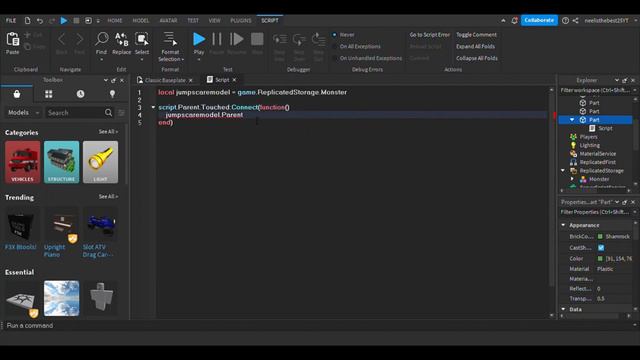This screenshot has width=640, height=360.
Task: Toggle the CastShadow checkbox
Action: coord(601,248)
